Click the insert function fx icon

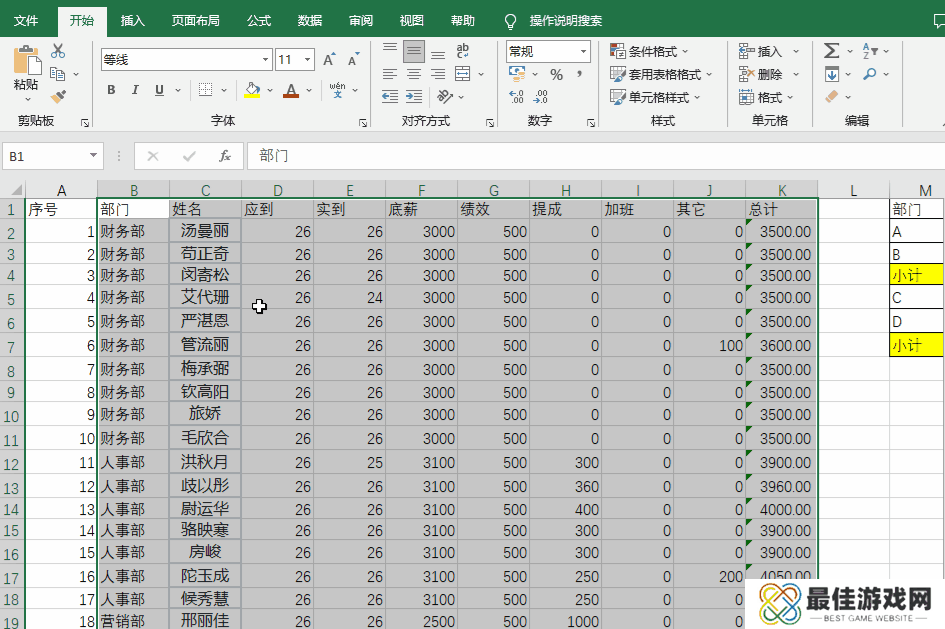coord(225,156)
